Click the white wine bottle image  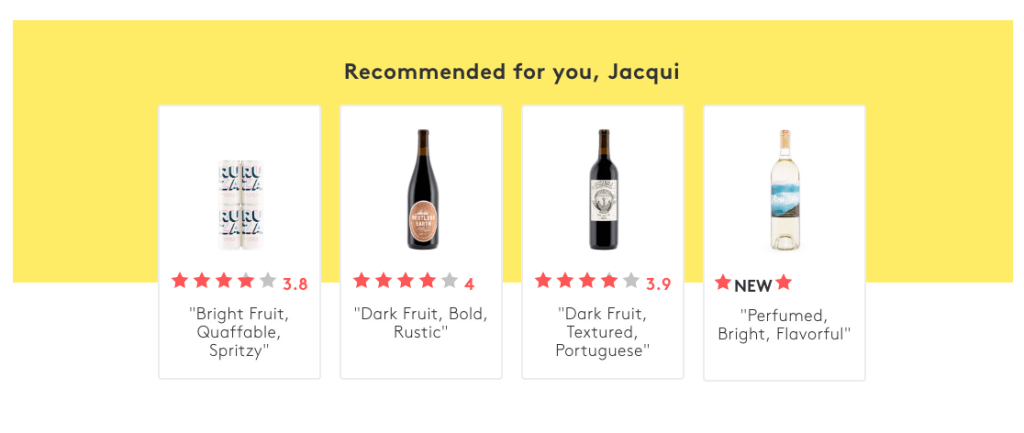pos(784,190)
